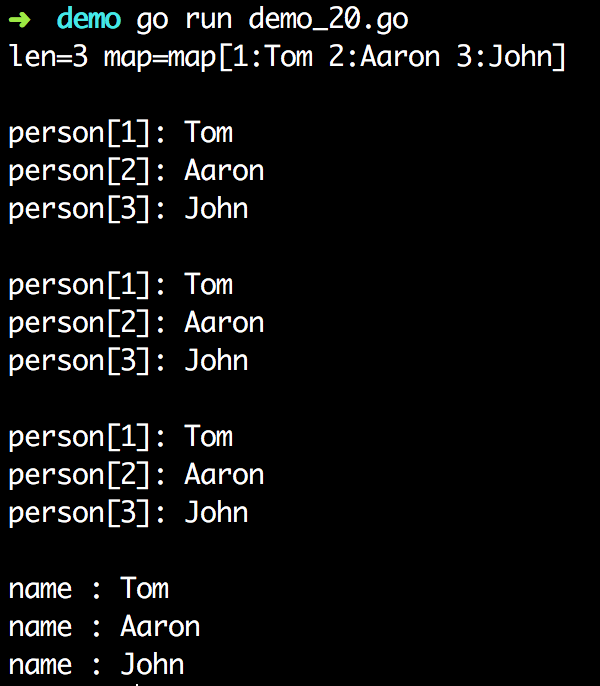Click person[2] label in third block

click(x=80, y=476)
